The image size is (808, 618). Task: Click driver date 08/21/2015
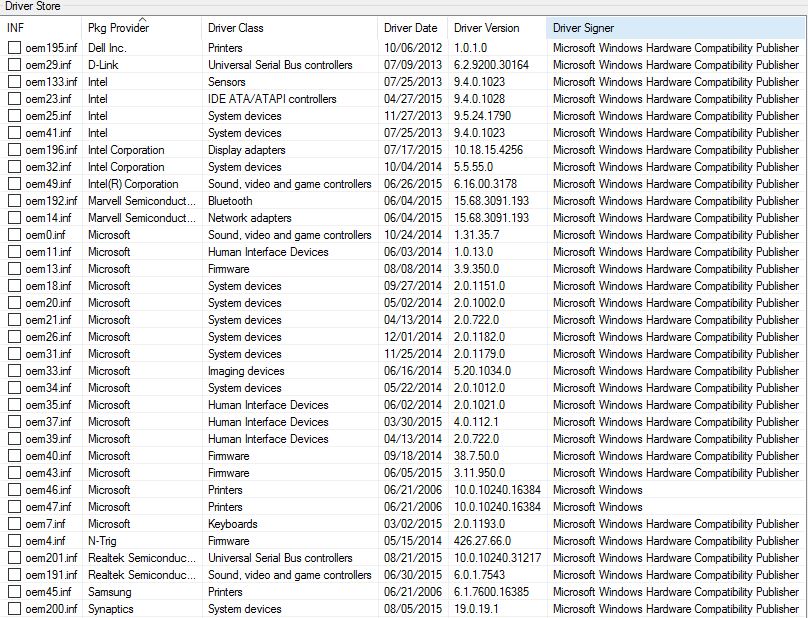pyautogui.click(x=413, y=558)
